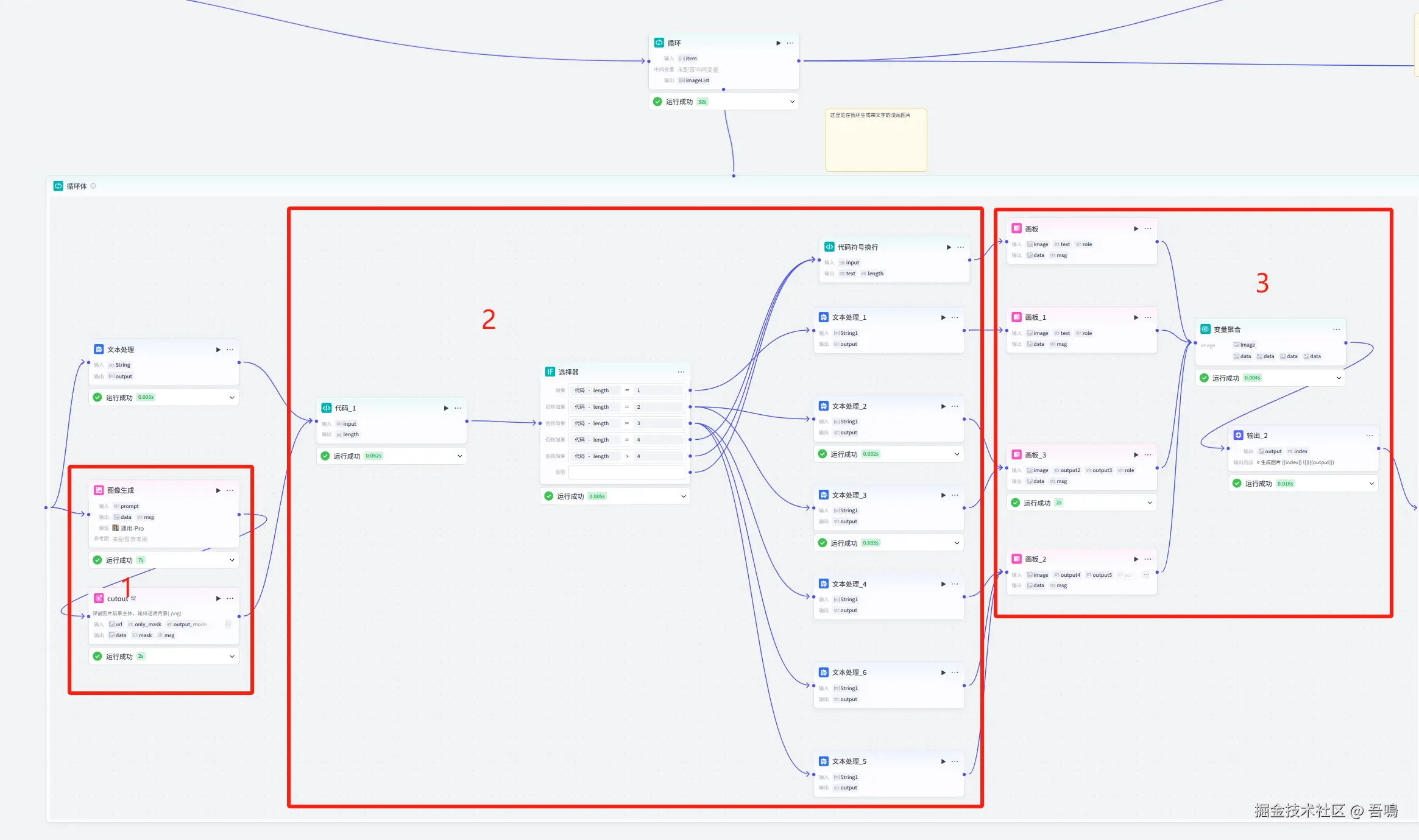Click the 代码符号换行 code icon
This screenshot has width=1419, height=840.
829,247
